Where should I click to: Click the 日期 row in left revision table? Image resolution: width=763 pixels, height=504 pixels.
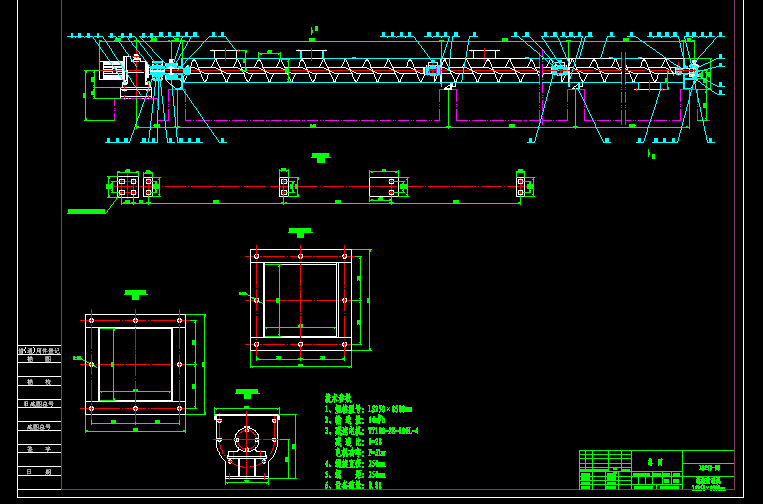click(40, 471)
